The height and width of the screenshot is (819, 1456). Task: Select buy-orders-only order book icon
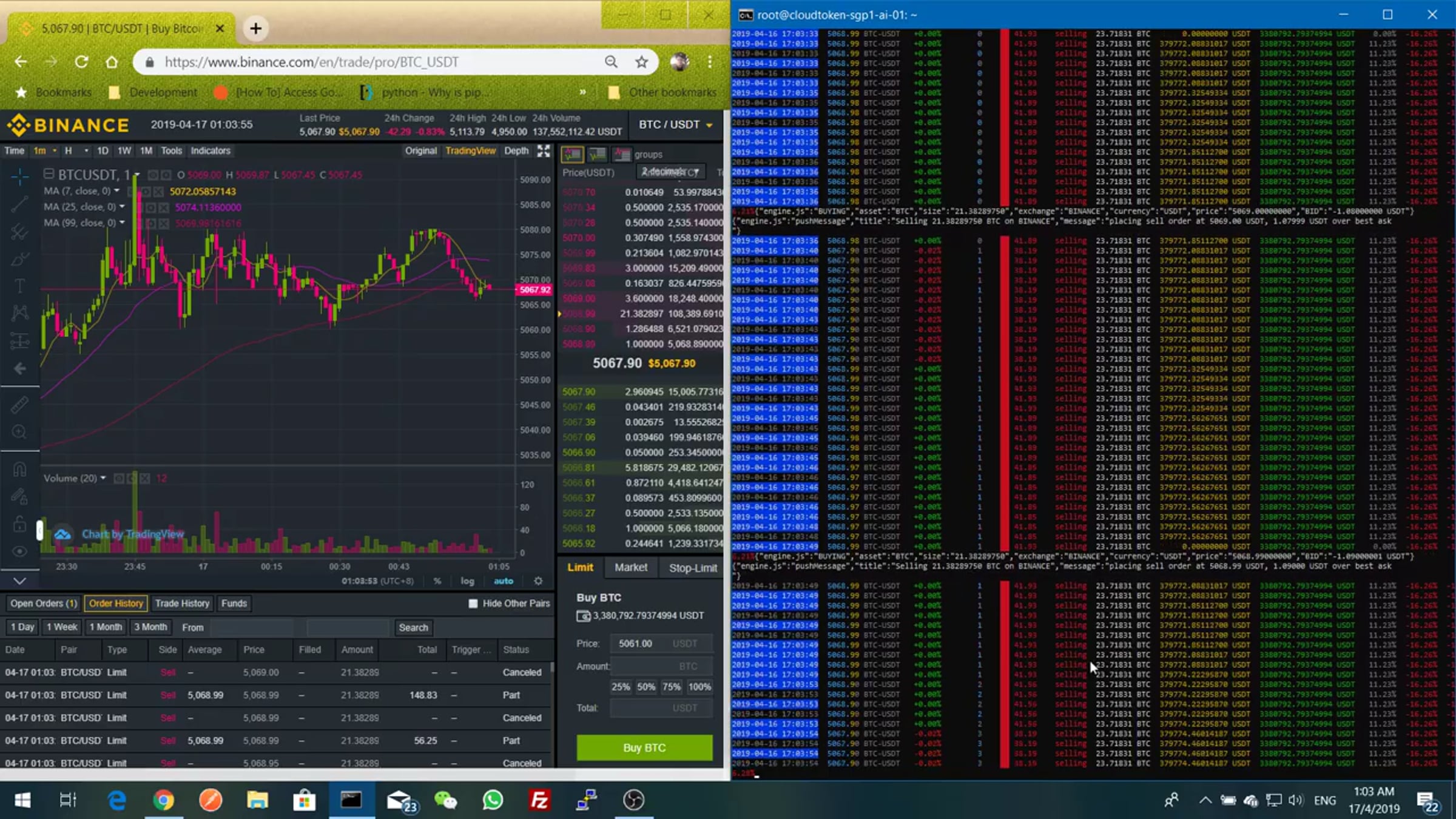click(598, 154)
